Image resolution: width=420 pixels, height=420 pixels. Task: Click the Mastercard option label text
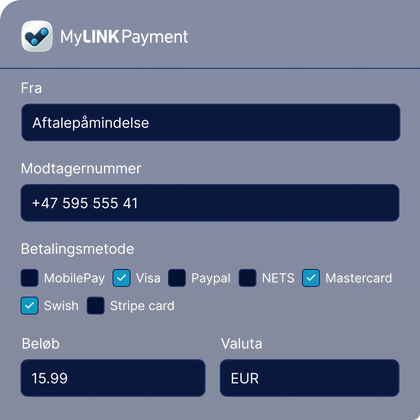(x=359, y=278)
